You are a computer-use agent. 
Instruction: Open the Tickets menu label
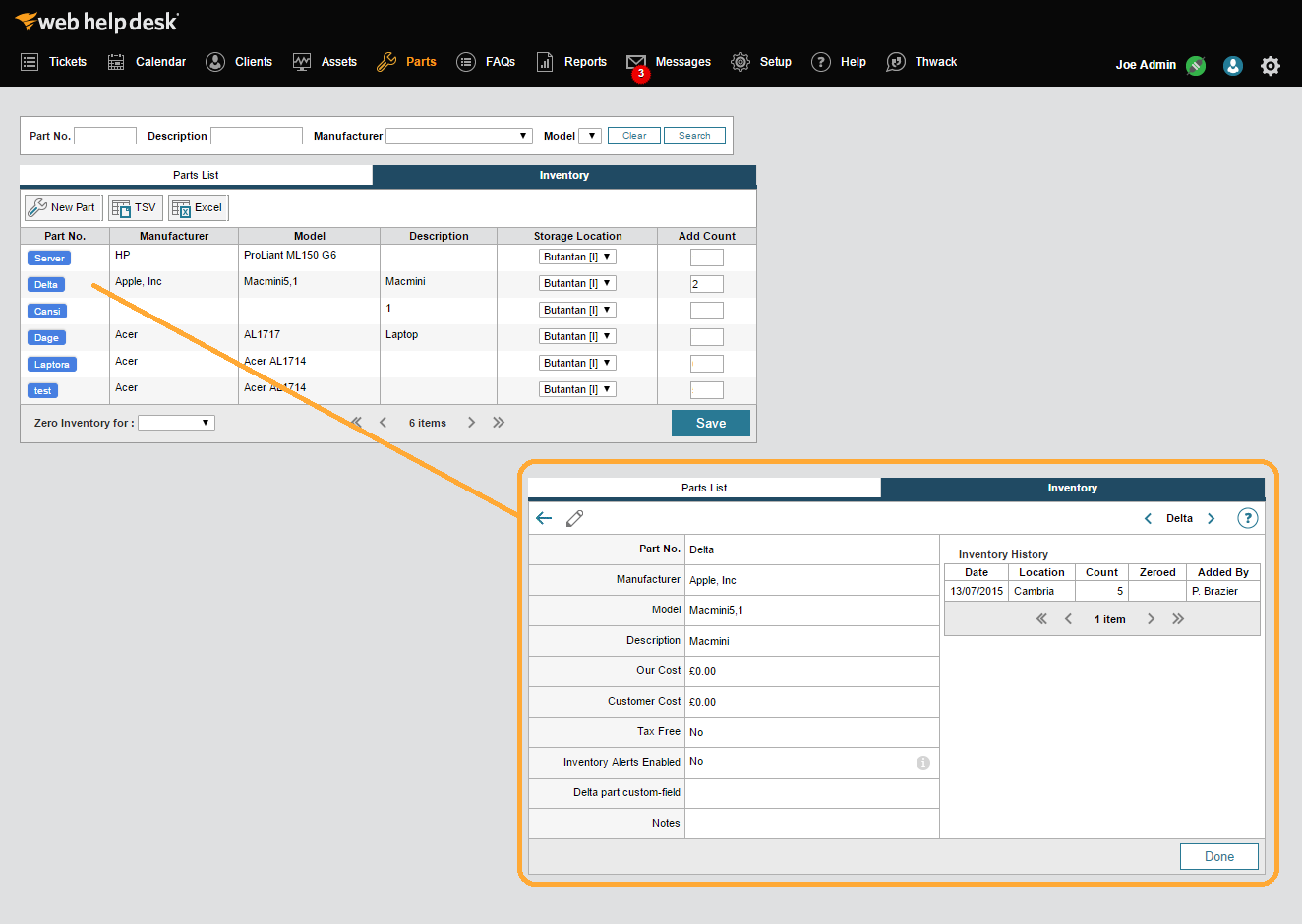pyautogui.click(x=68, y=62)
